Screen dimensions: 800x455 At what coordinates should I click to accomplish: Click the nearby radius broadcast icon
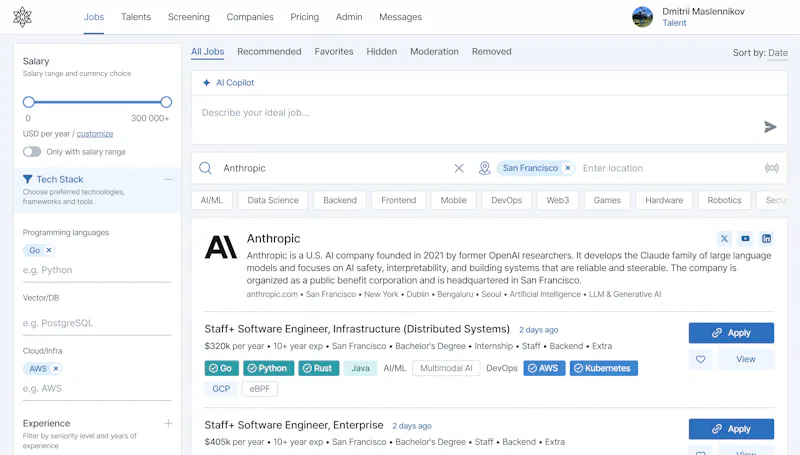click(x=771, y=168)
